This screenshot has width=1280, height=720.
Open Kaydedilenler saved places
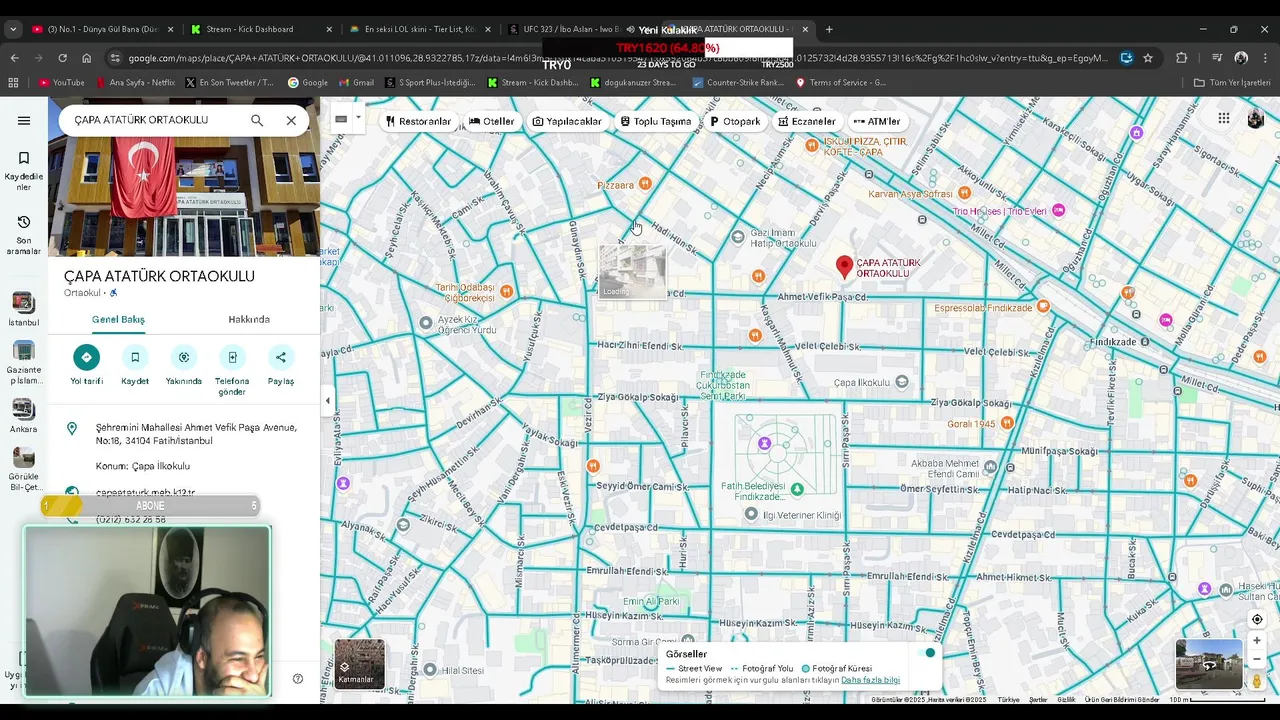click(x=24, y=171)
